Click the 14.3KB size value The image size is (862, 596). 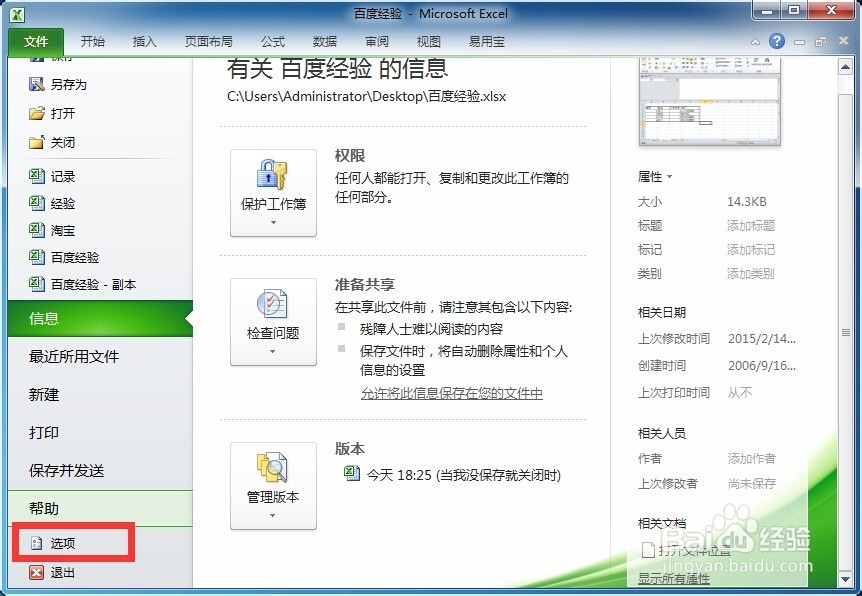[x=747, y=202]
